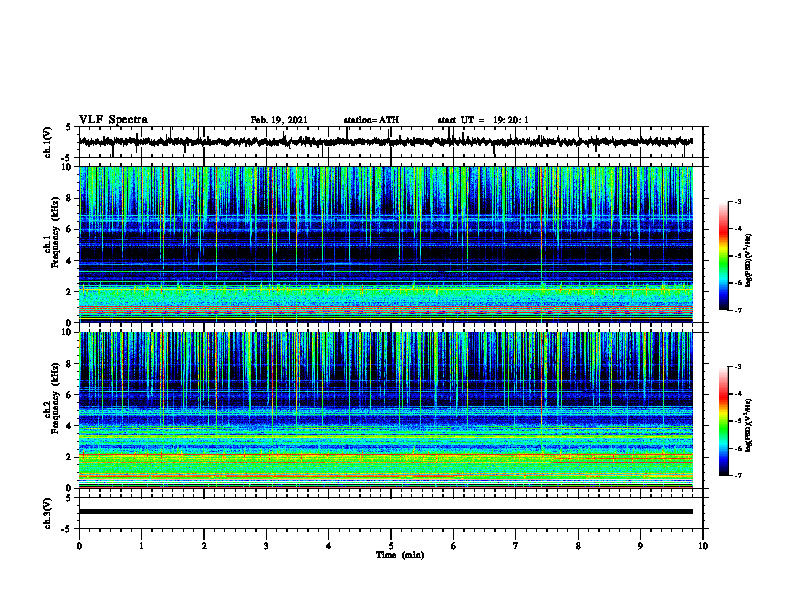Click time axis tick label "7"
This screenshot has width=792, height=612.
click(516, 546)
